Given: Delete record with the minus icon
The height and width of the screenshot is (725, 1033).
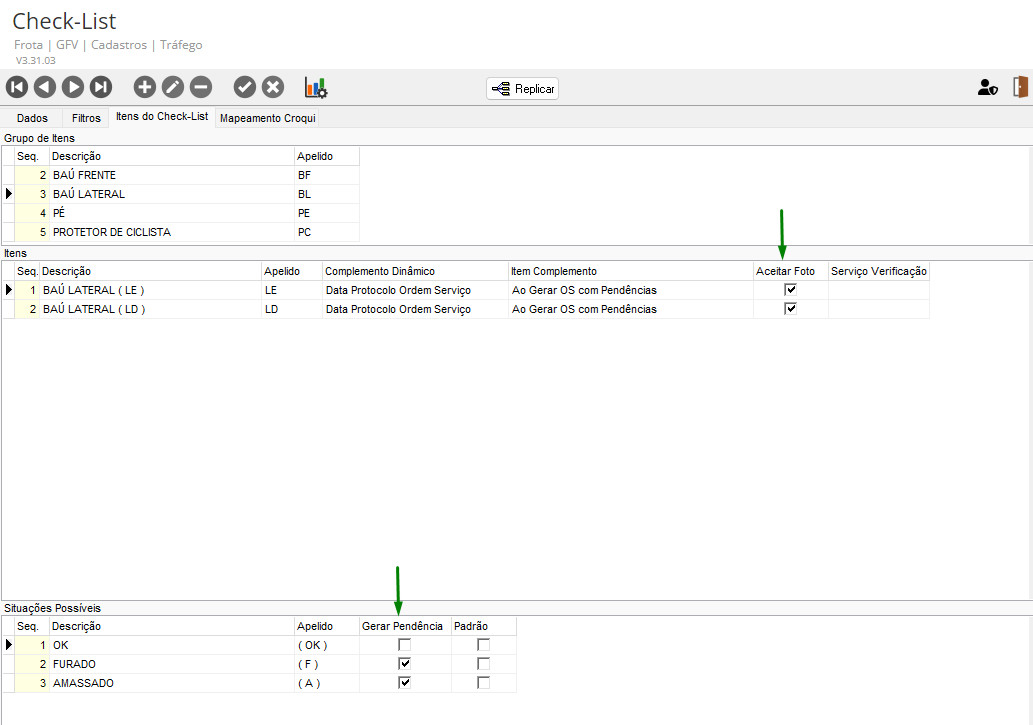Looking at the screenshot, I should pos(201,87).
